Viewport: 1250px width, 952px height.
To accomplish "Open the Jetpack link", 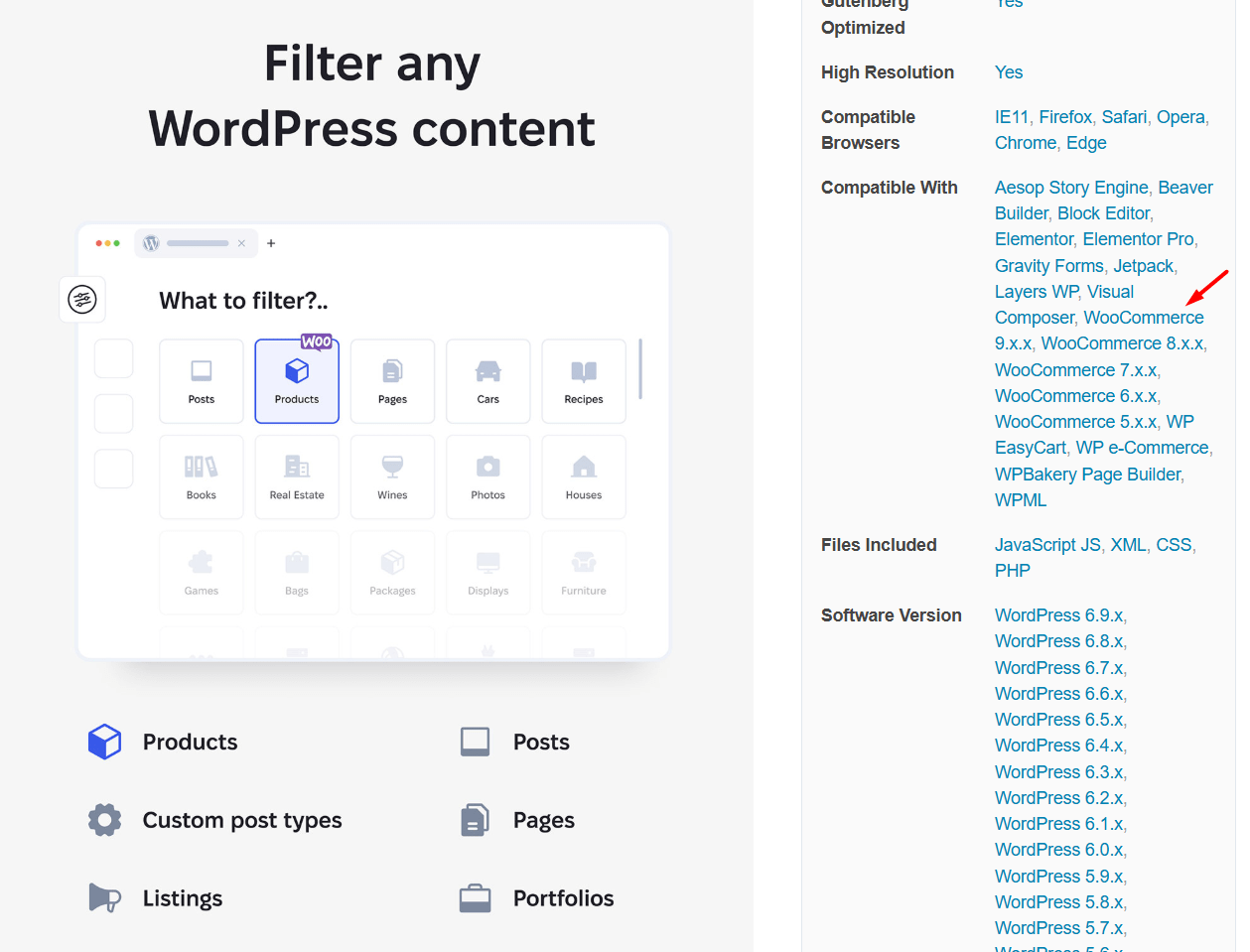I will [1144, 266].
